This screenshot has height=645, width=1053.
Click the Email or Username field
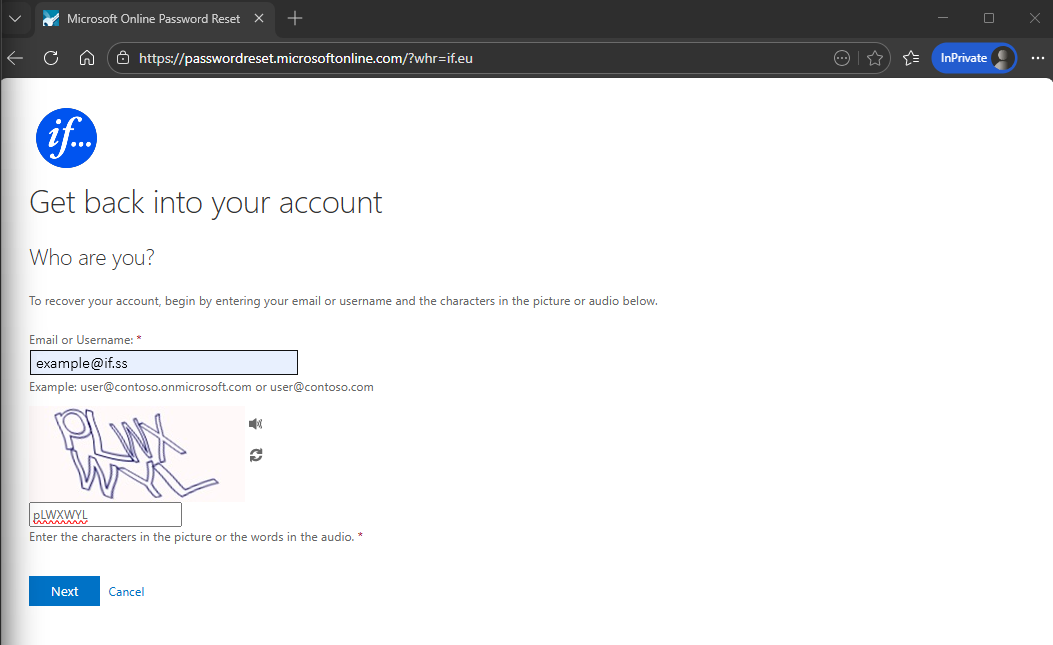[x=164, y=363]
